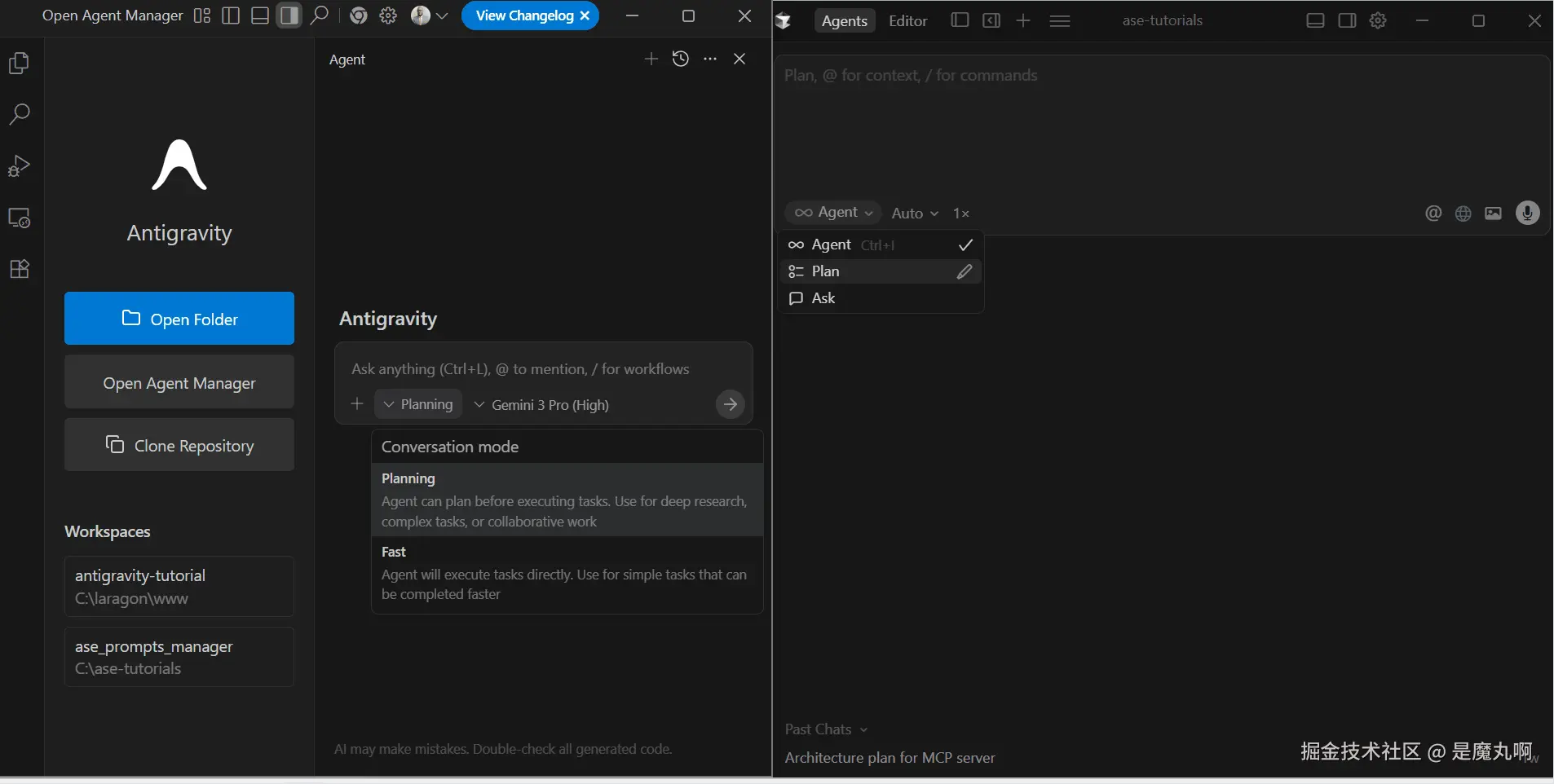The height and width of the screenshot is (784, 1554).
Task: Toggle the agent side panel in Antigravity
Action: [289, 15]
